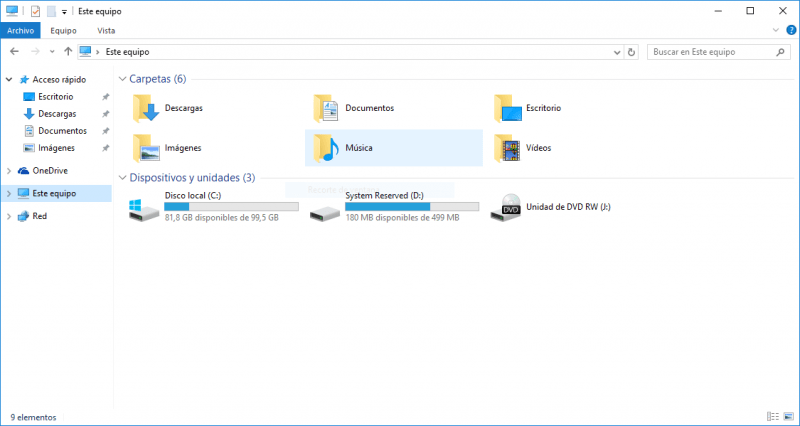
Task: Select the Disco local (C:) drive icon
Action: pyautogui.click(x=143, y=210)
